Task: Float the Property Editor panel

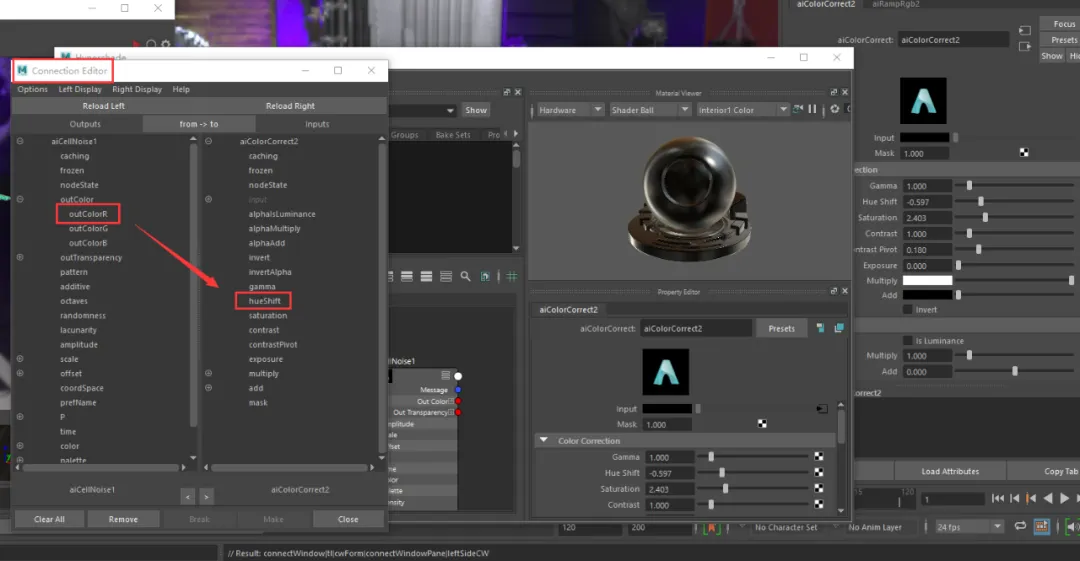Action: 833,291
